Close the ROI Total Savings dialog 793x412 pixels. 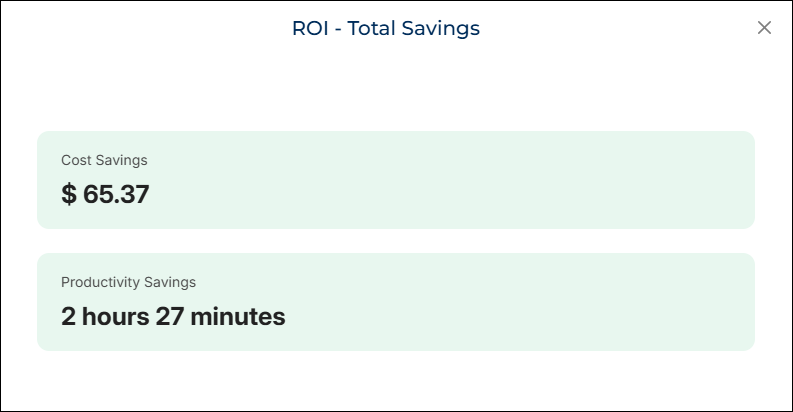click(x=764, y=28)
